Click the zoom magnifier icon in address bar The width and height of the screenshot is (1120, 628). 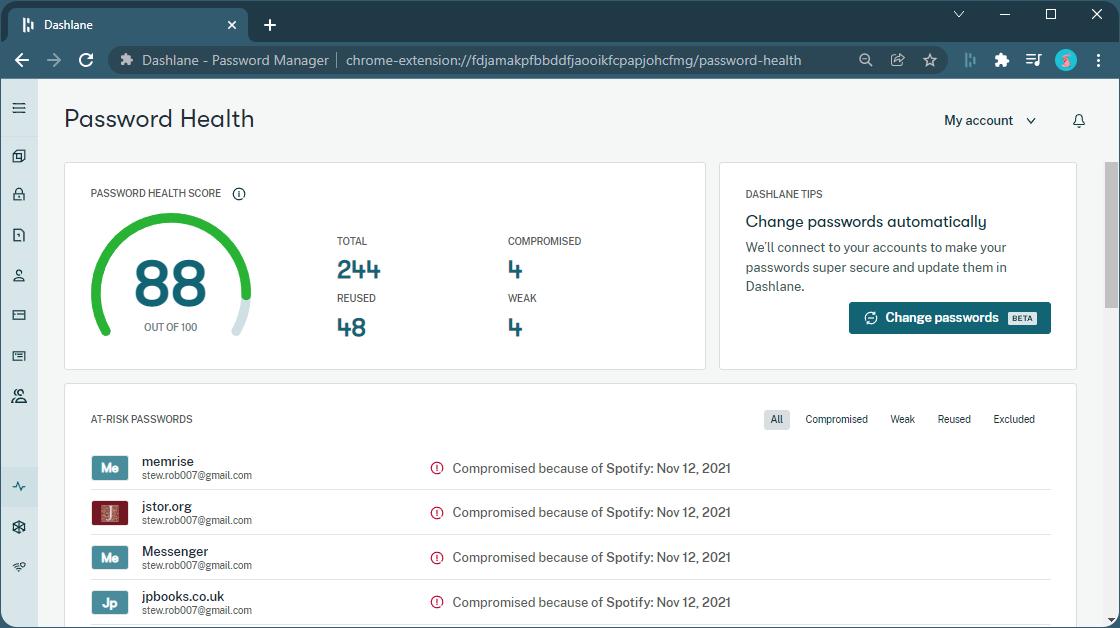pyautogui.click(x=866, y=60)
